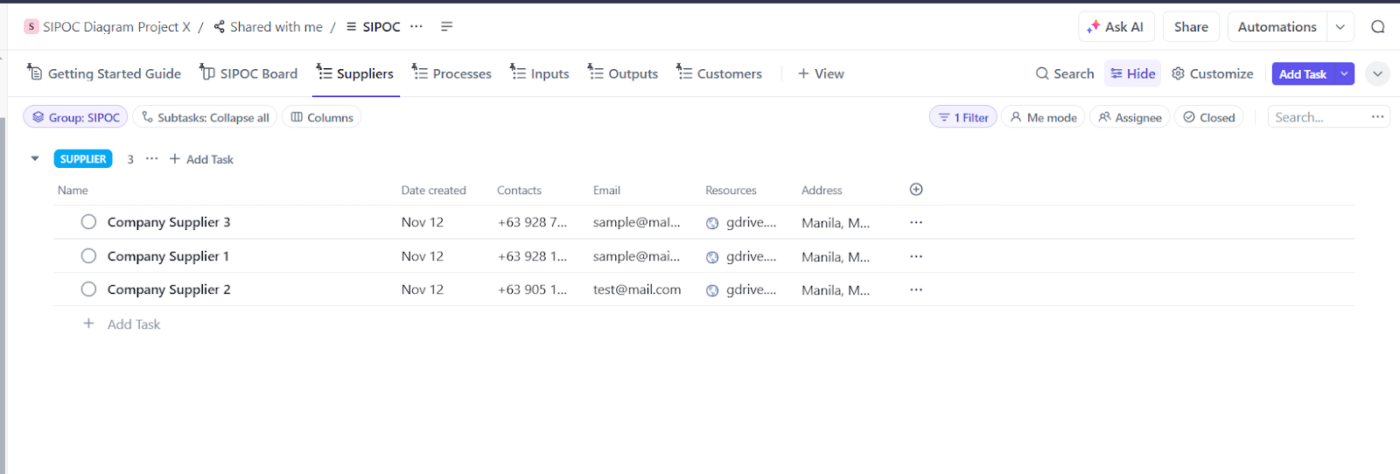Open the Supplier group ellipsis options

[152, 159]
